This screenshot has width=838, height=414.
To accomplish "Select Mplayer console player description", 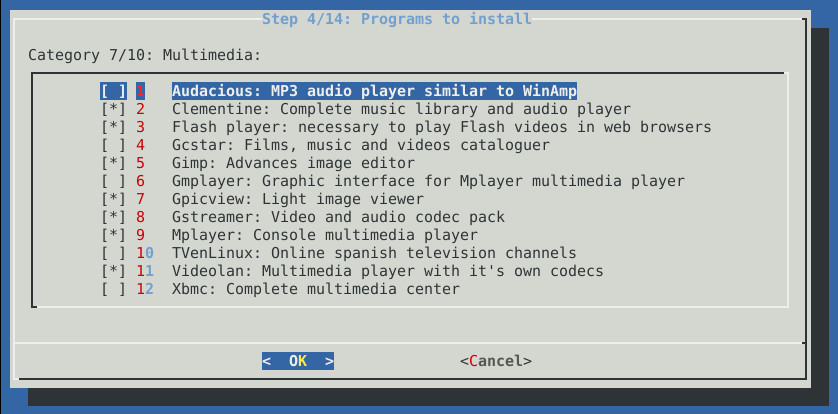I will [x=324, y=235].
